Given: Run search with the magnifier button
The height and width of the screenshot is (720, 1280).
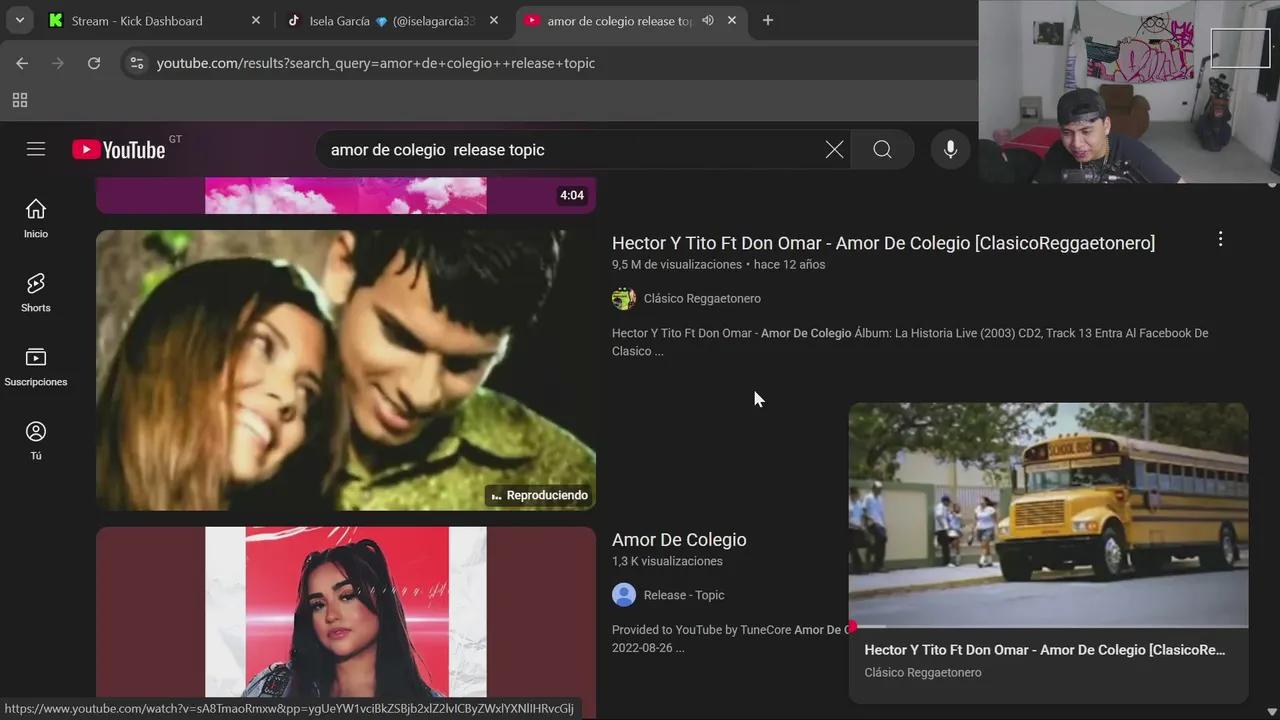Looking at the screenshot, I should pos(882,149).
